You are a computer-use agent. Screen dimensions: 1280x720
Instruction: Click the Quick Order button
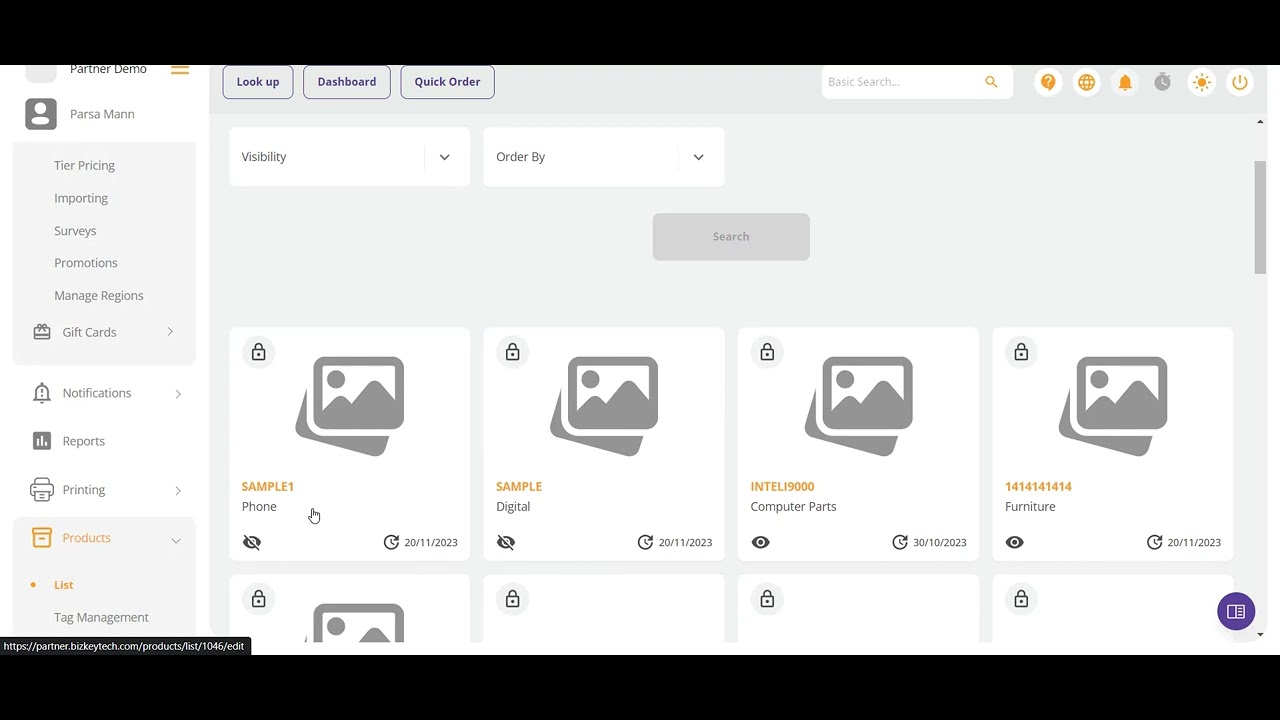point(447,82)
